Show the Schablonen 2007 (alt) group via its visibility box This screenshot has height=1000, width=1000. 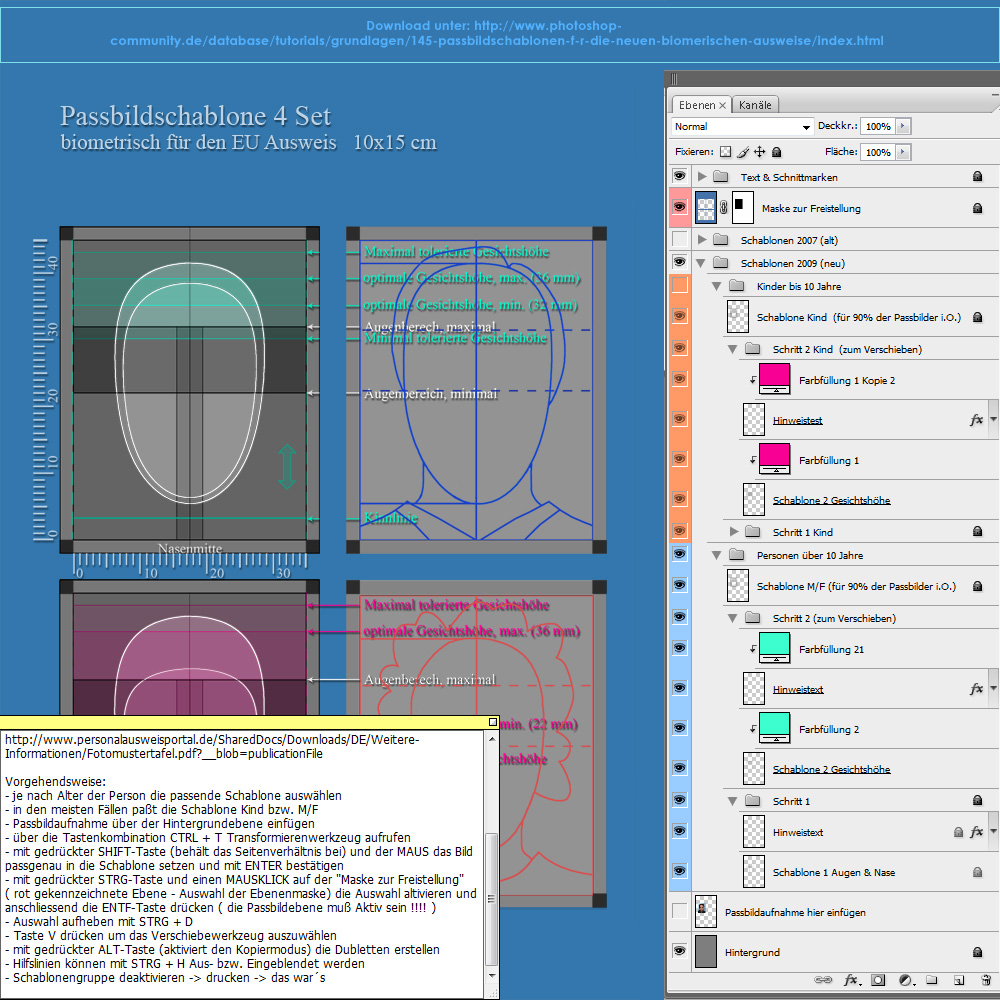680,239
